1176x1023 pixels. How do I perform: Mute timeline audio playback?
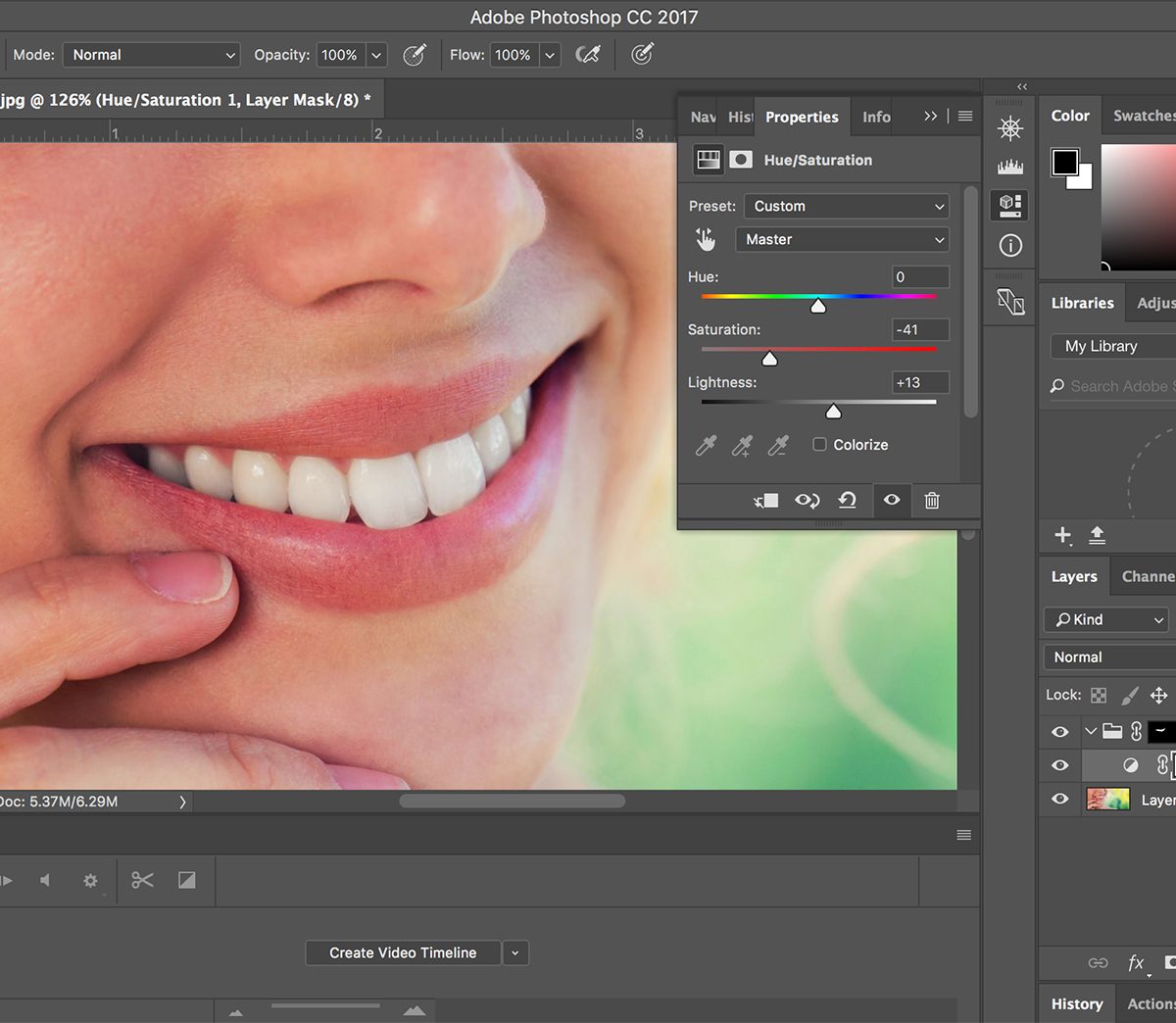pyautogui.click(x=45, y=880)
